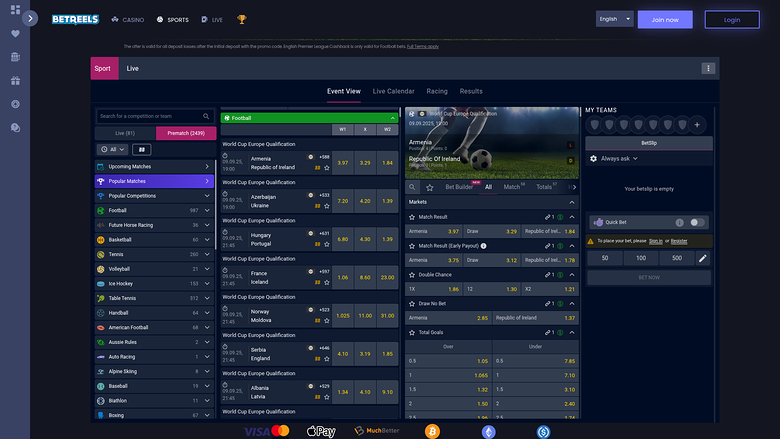Click the three-dot options menu icon
780x439 pixels.
(x=708, y=69)
